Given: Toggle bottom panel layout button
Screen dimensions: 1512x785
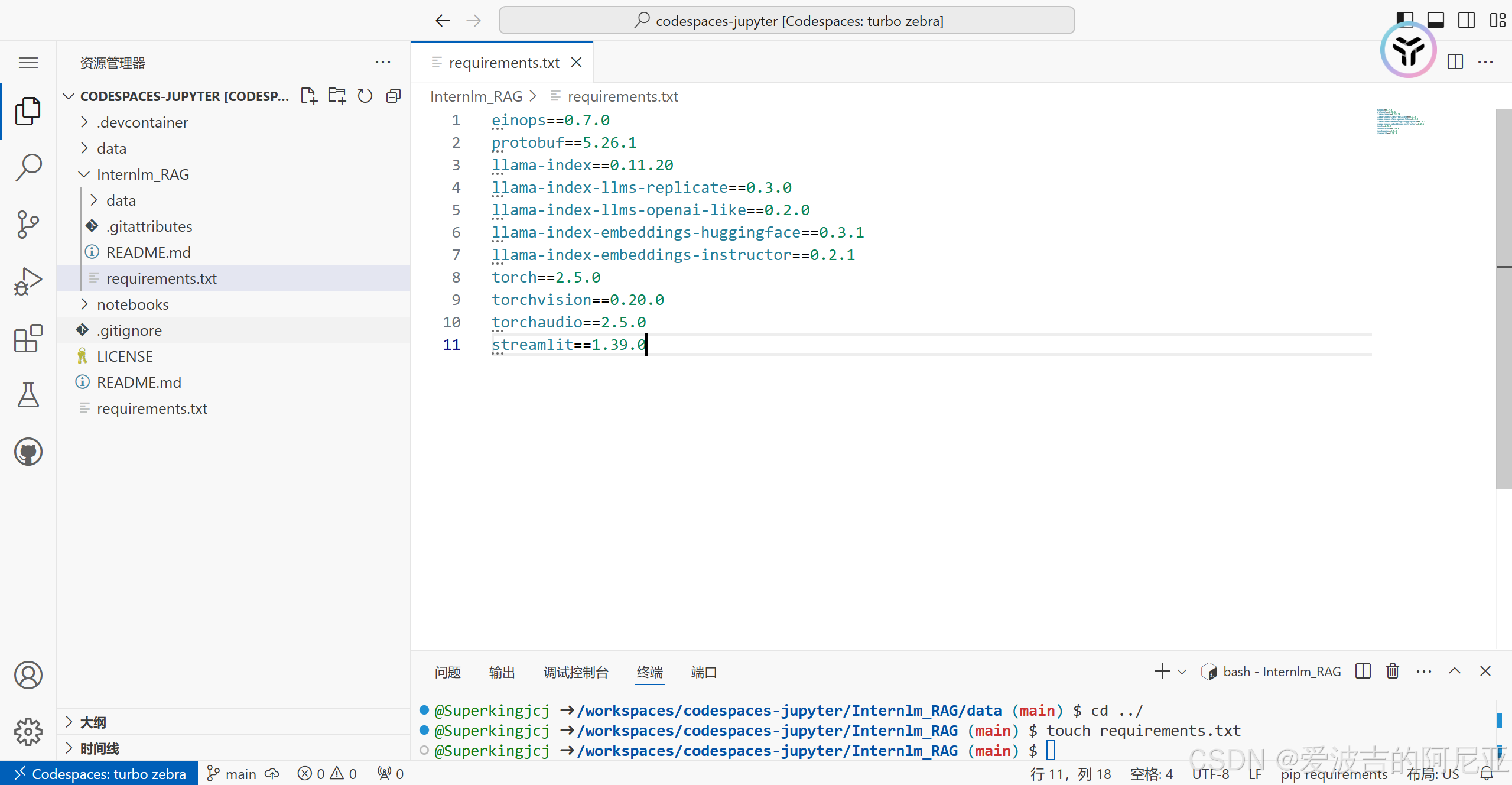Looking at the screenshot, I should pos(1436,20).
